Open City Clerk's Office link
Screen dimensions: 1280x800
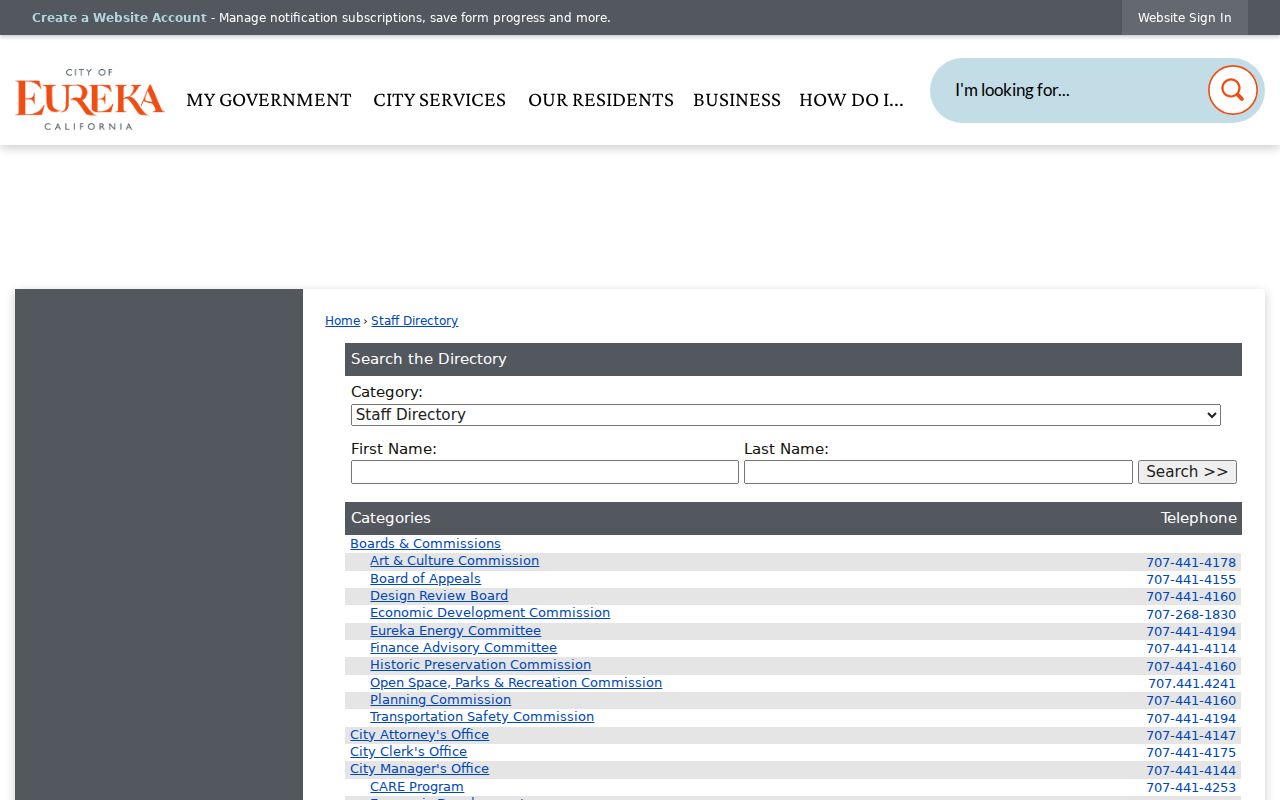(408, 752)
